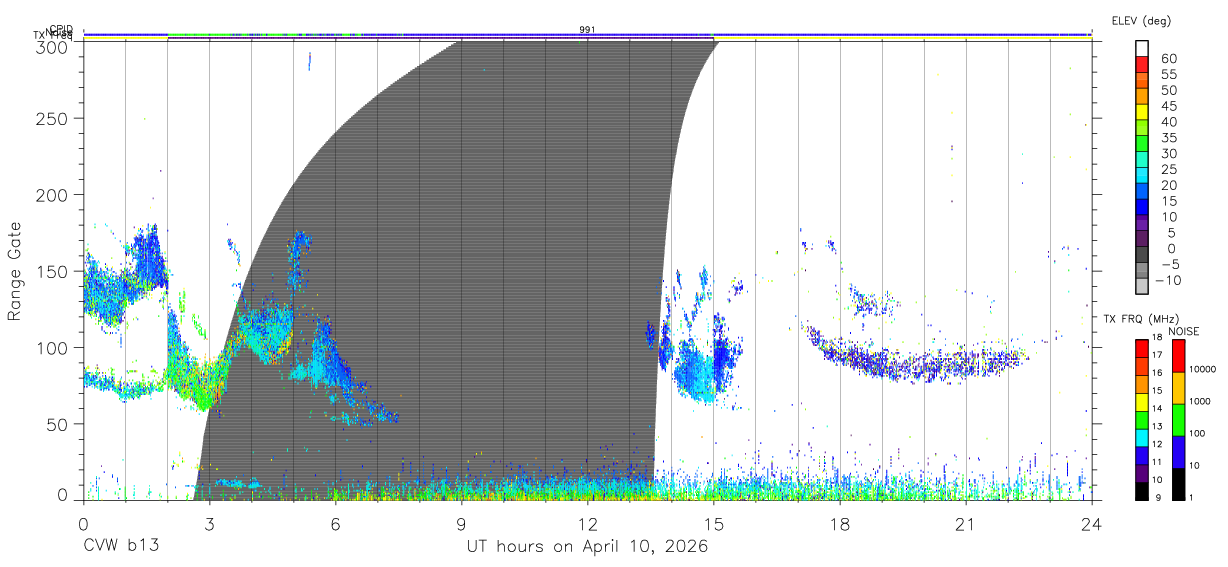Click the yellow segment of the ELEV color bar
The image size is (1228, 567).
(1141, 112)
